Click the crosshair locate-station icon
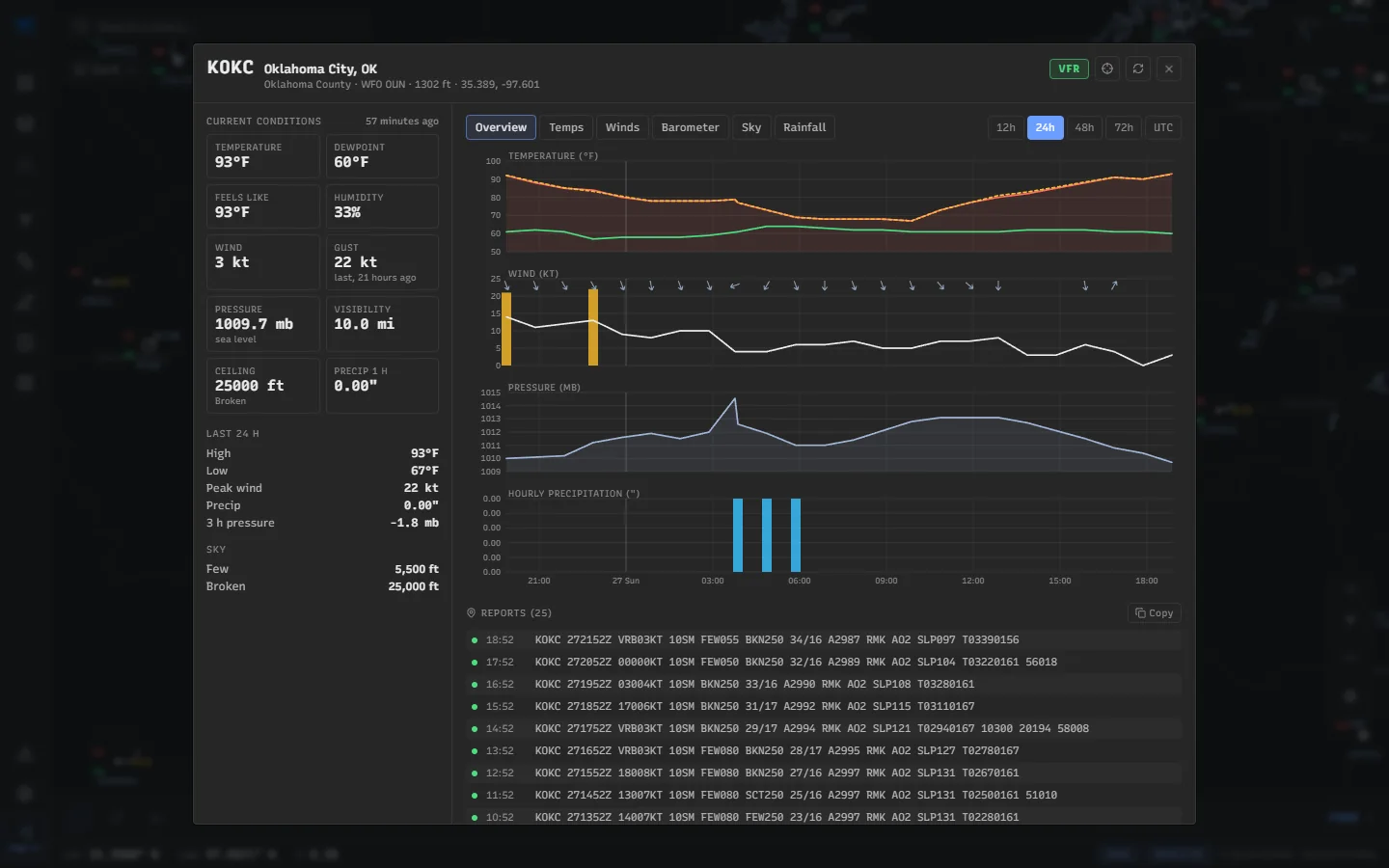1389x868 pixels. click(1107, 68)
